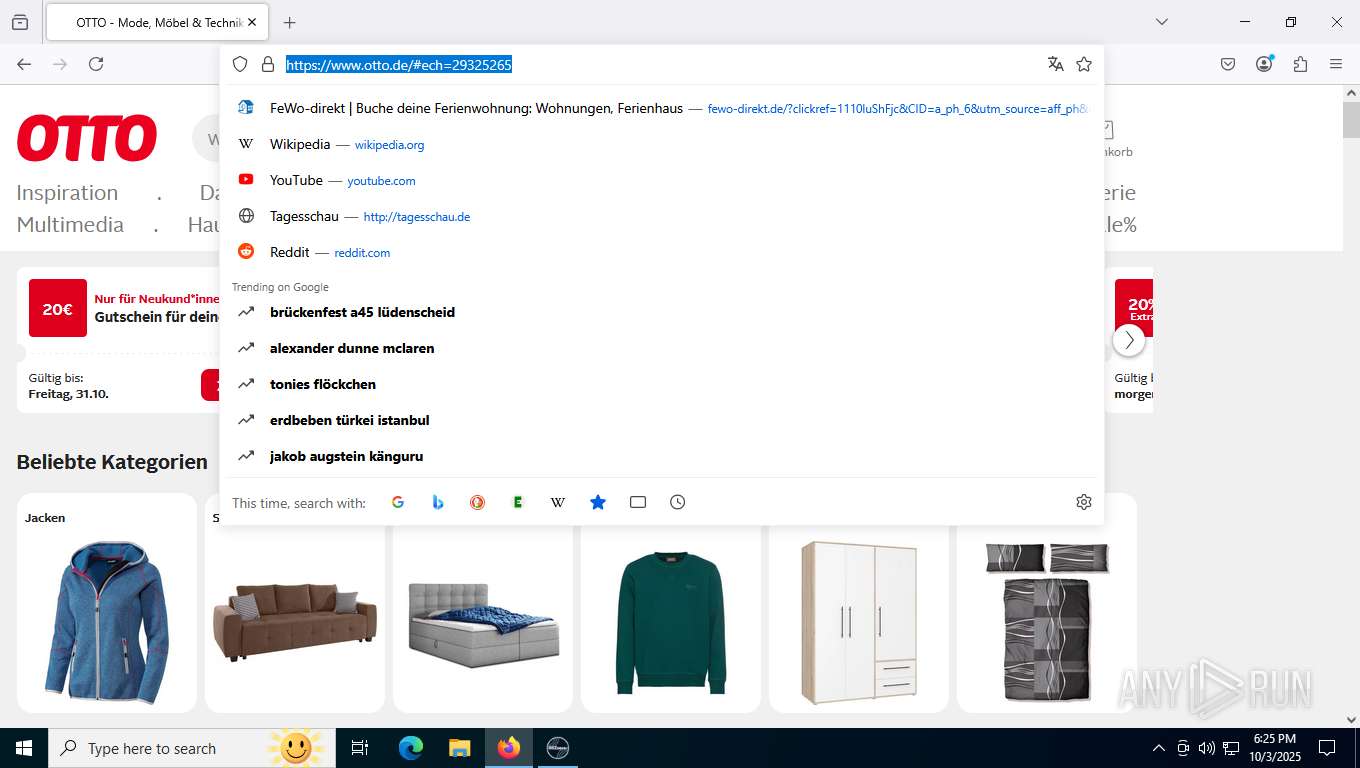Search in open tabs icon
Viewport: 1360px width, 768px height.
(x=638, y=502)
